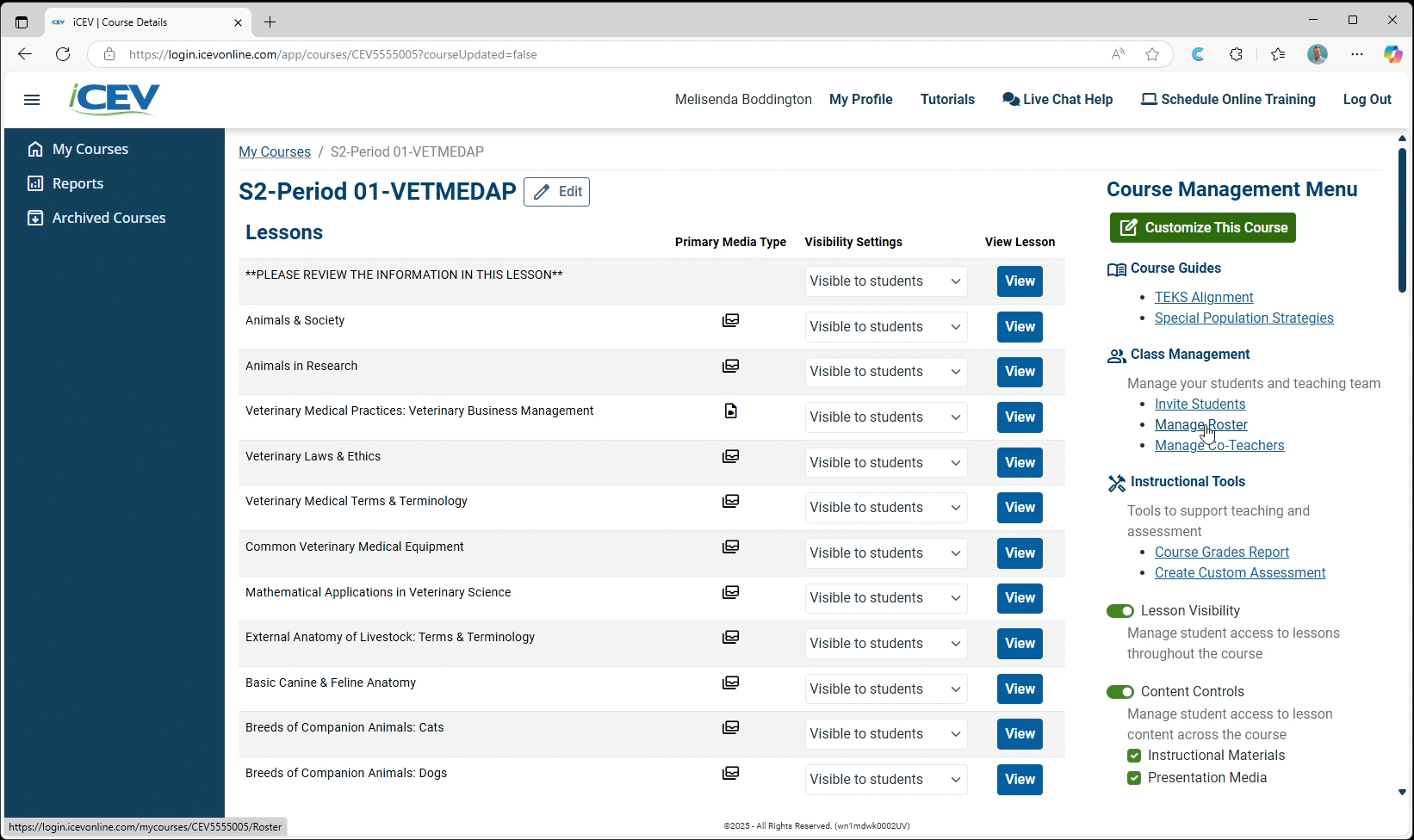This screenshot has width=1414, height=840.
Task: Click the Schedule Online Training monitor icon
Action: click(x=1148, y=99)
